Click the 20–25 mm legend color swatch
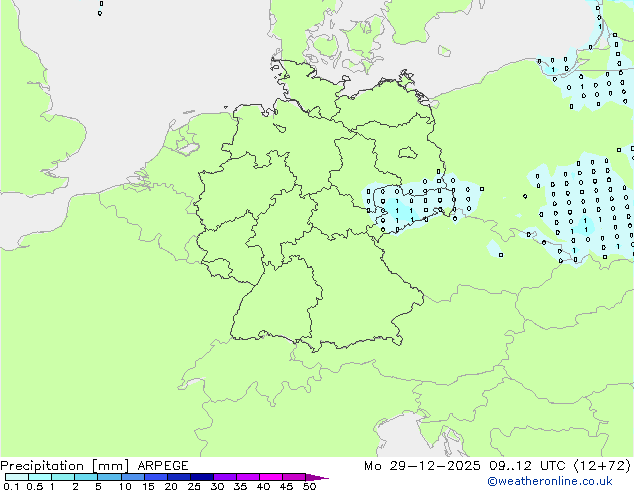 (179, 477)
